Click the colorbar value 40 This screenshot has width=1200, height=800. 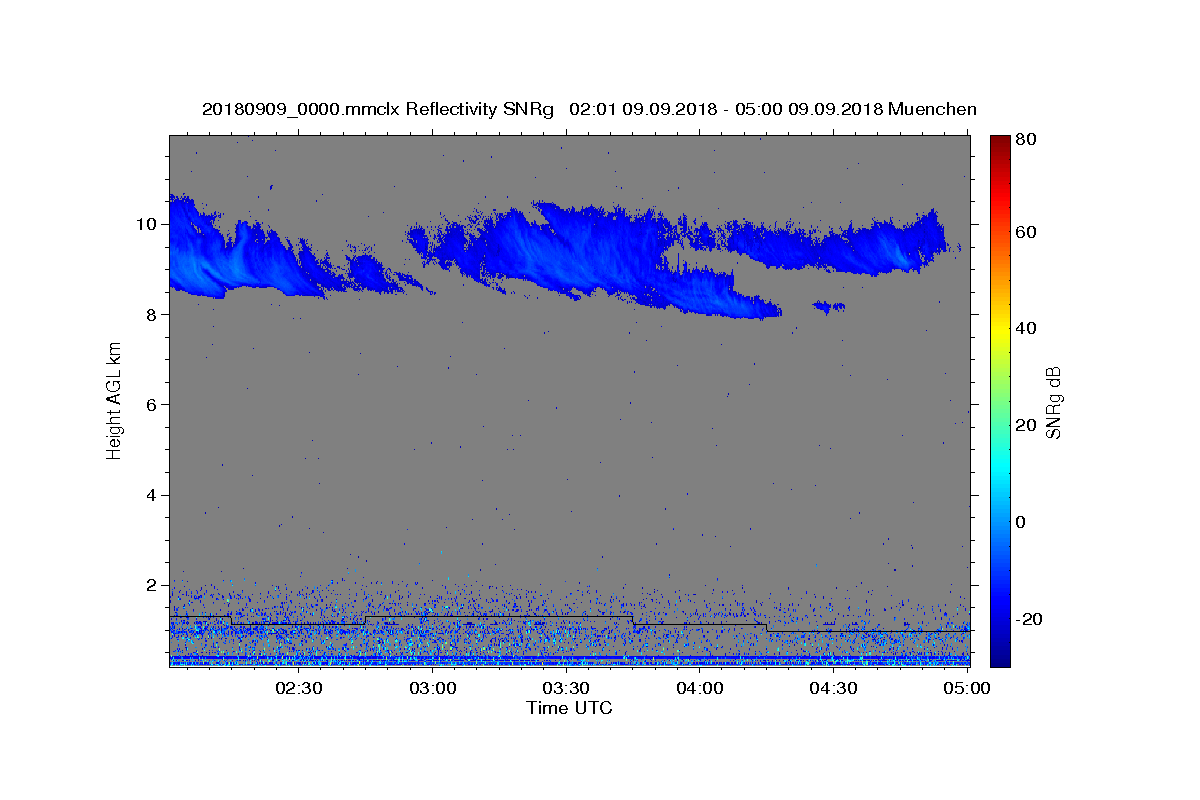(1025, 328)
